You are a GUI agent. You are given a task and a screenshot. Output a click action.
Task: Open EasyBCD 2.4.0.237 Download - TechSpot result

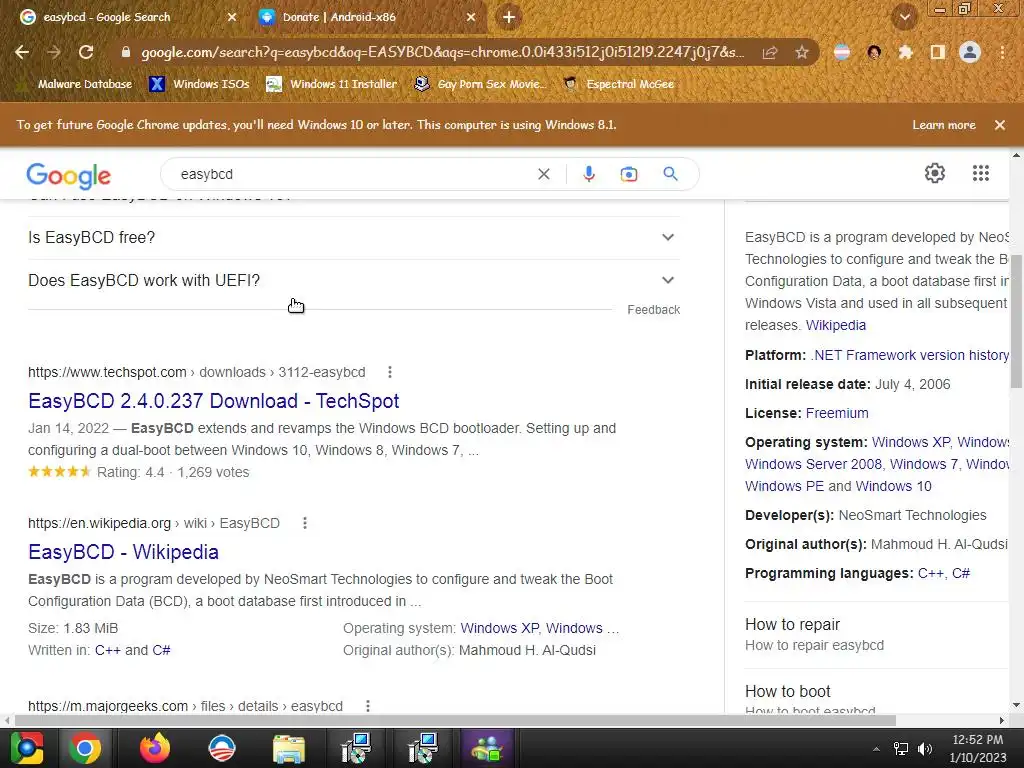[214, 401]
